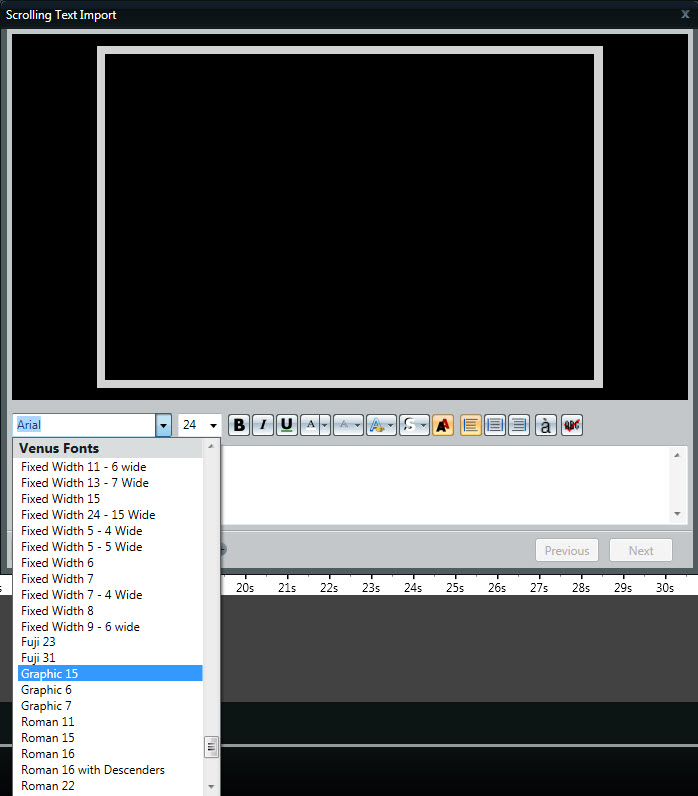
Task: Click the font list scroll up arrow
Action: 211,446
